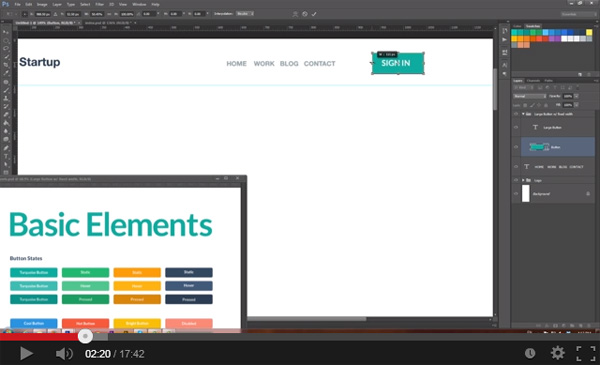
Task: Open the Paragraph panel icon in the dock
Action: pyautogui.click(x=505, y=73)
